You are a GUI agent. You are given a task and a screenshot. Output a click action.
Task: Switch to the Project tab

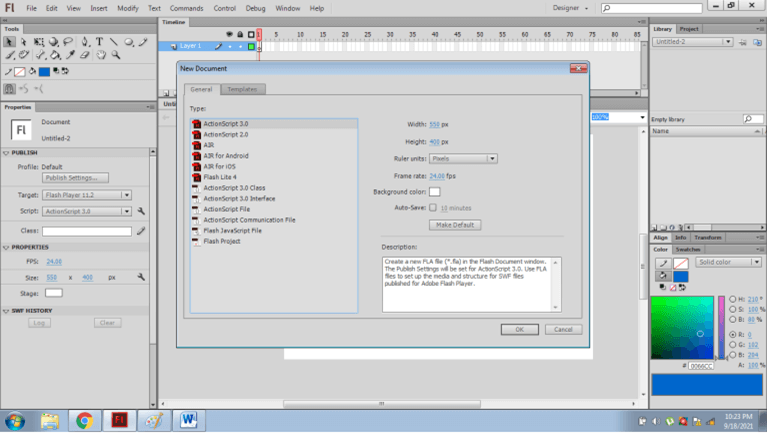coord(689,29)
